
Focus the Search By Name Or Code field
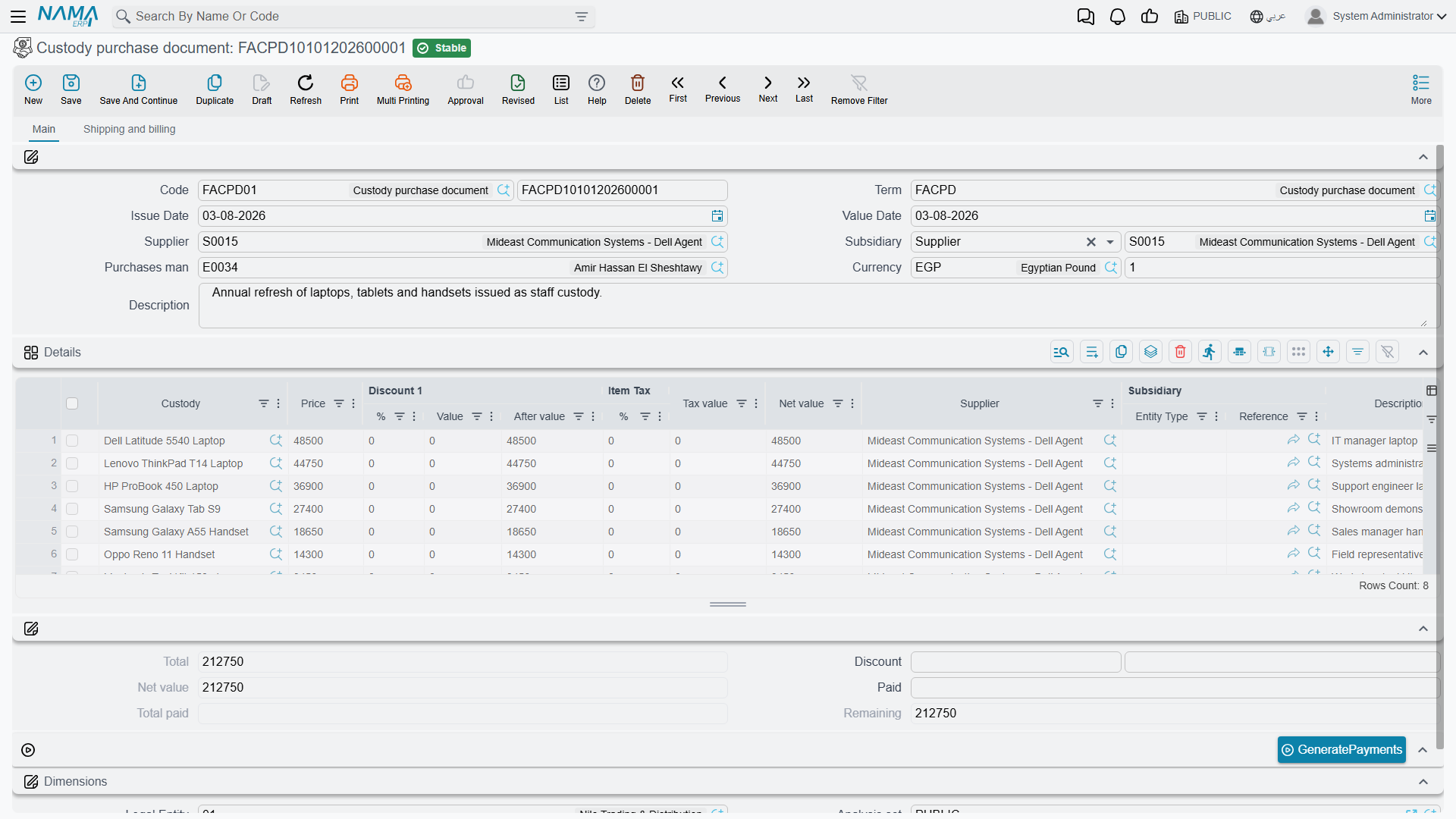tap(353, 17)
